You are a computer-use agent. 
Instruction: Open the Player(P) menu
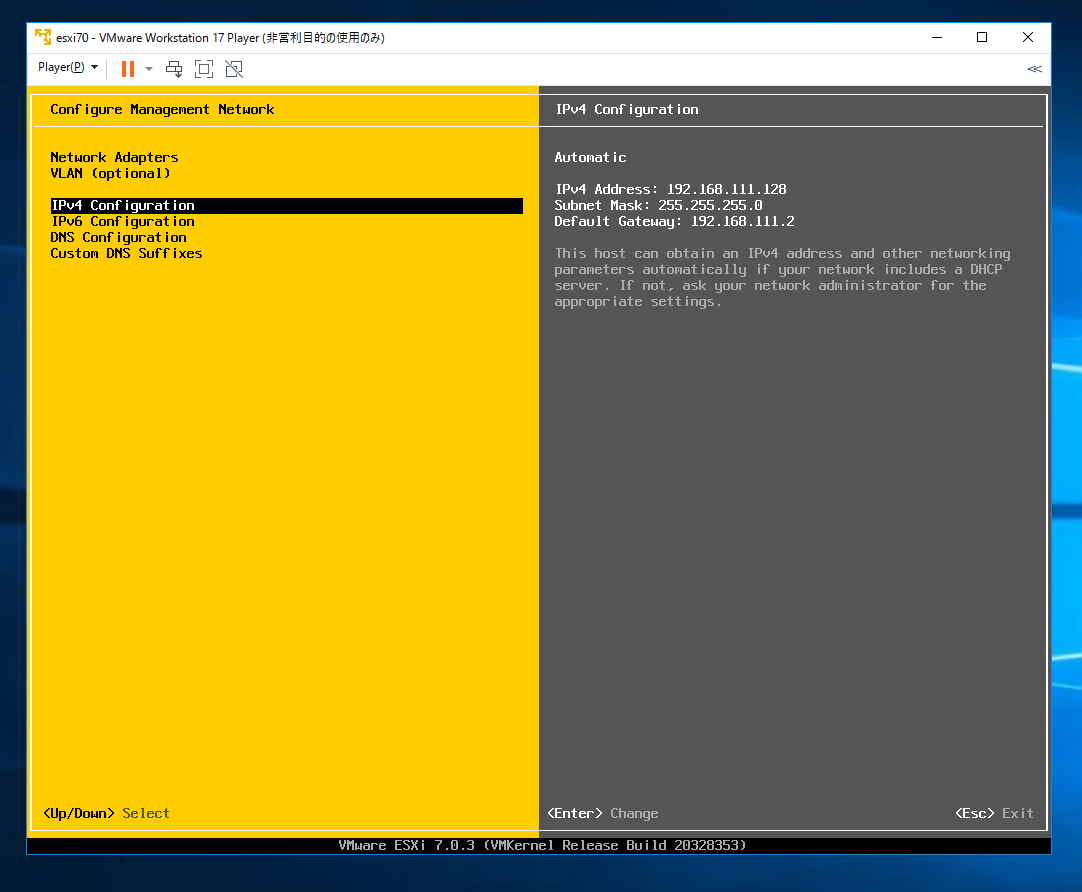pyautogui.click(x=68, y=68)
